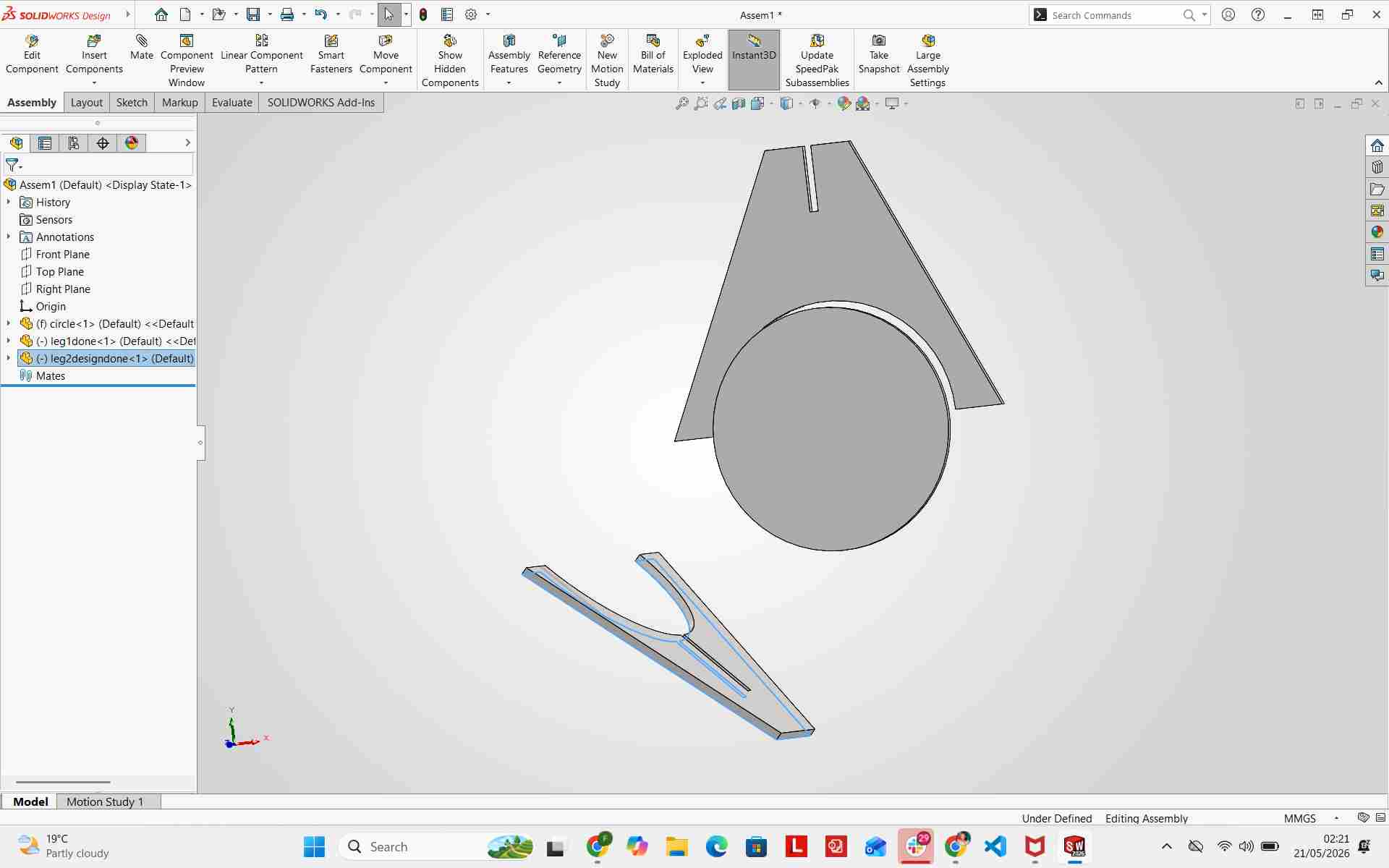
Task: Open the FeatureManager design tree tab
Action: [16, 143]
